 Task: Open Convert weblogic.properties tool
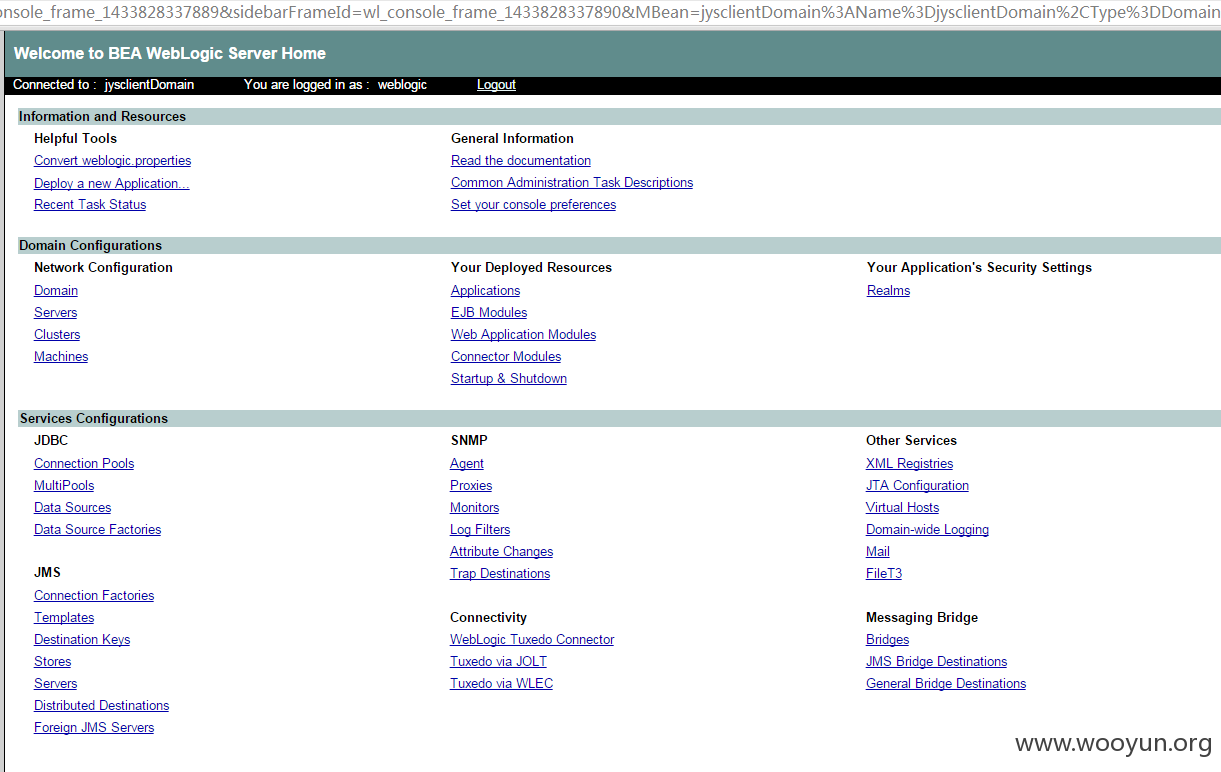tap(112, 161)
